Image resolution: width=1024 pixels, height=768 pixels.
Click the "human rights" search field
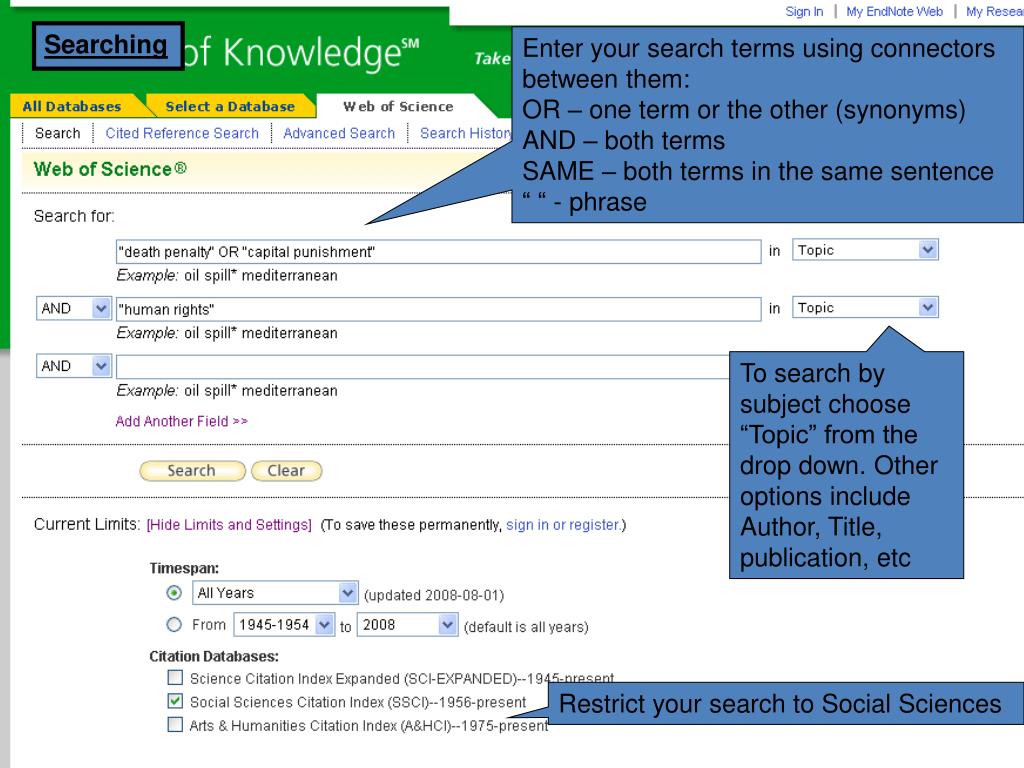point(438,310)
